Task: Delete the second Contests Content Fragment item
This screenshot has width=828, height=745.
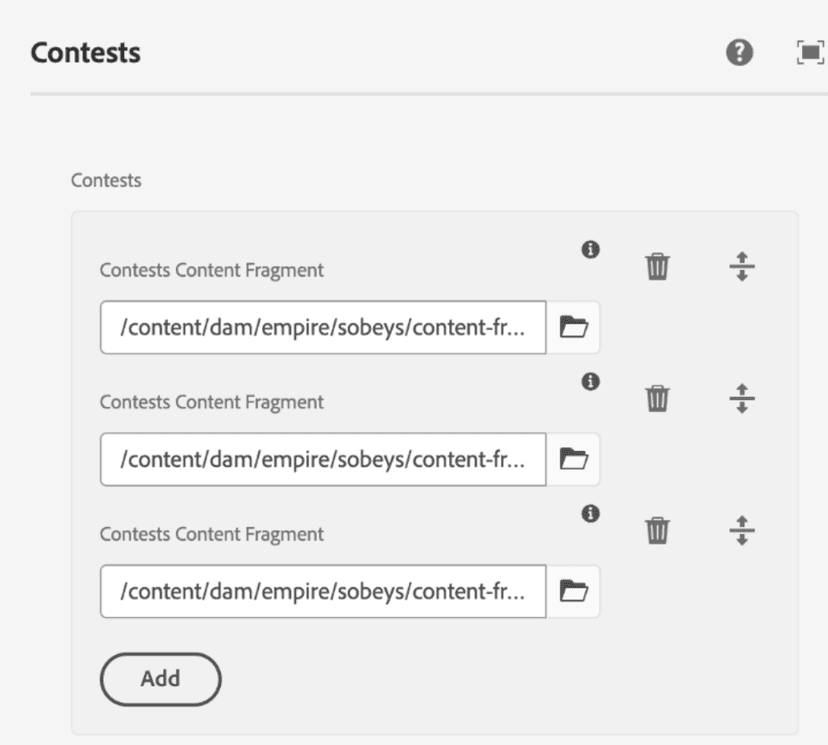Action: tap(657, 399)
